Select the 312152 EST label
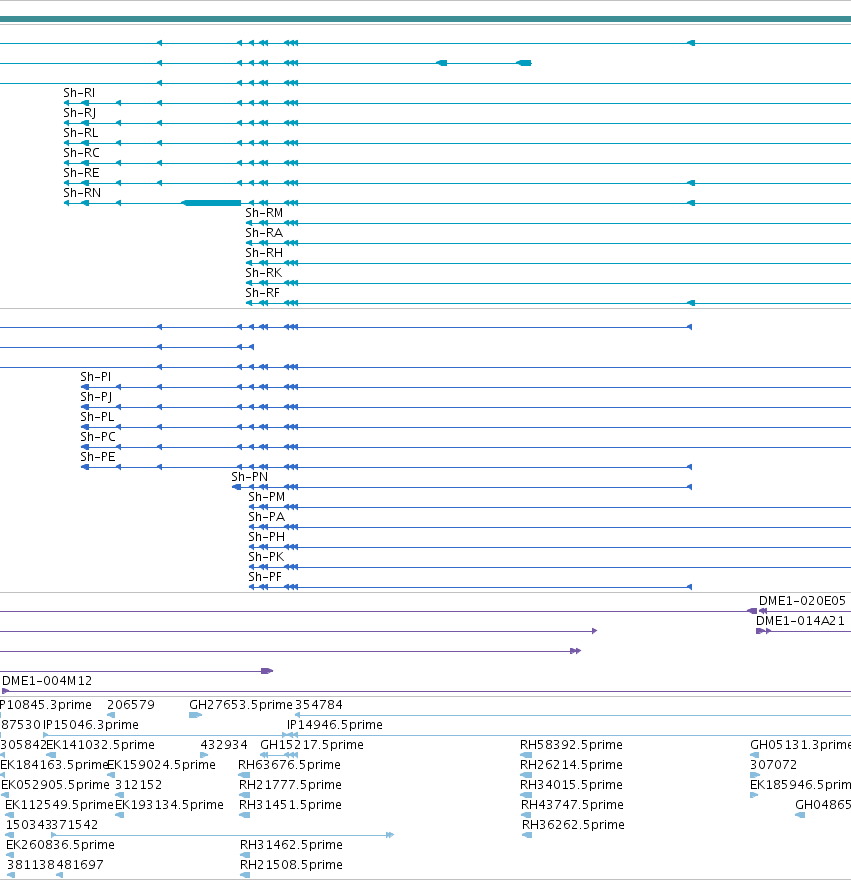The width and height of the screenshot is (851, 880). click(x=139, y=785)
